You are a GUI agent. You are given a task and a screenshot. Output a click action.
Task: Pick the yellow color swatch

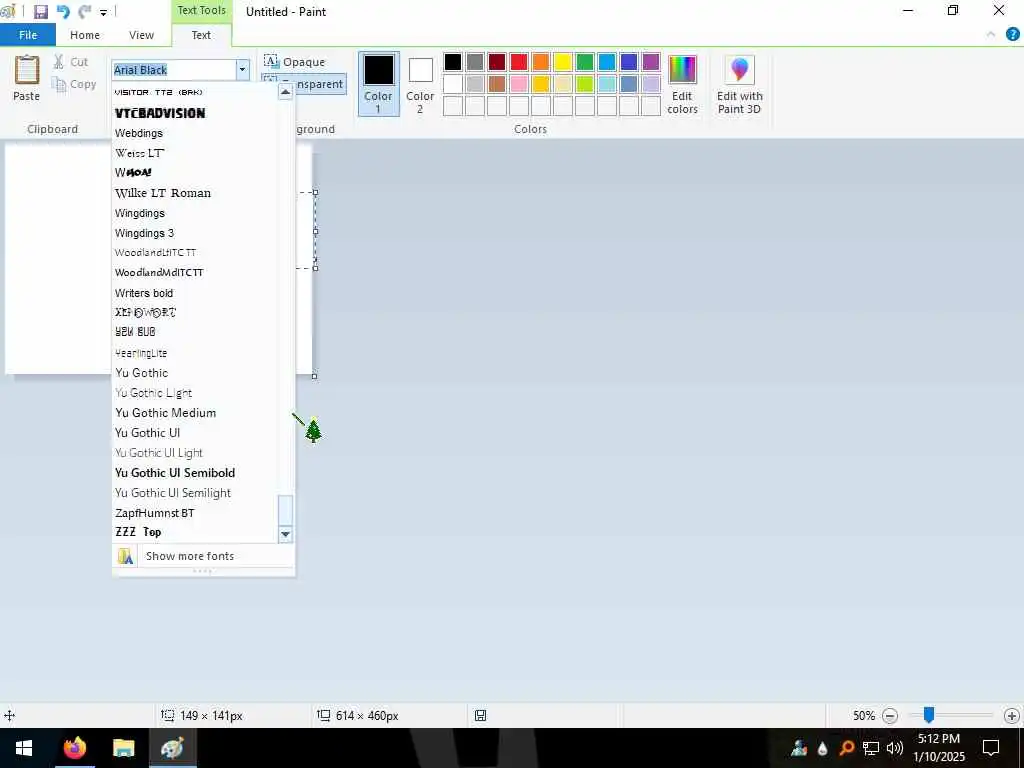(562, 62)
